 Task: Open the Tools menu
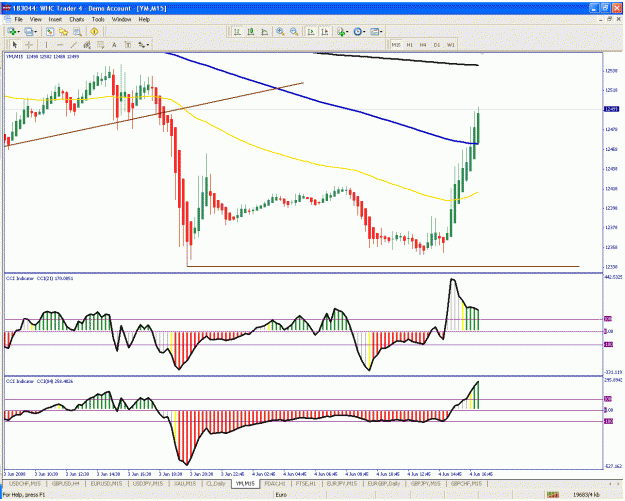(98, 19)
